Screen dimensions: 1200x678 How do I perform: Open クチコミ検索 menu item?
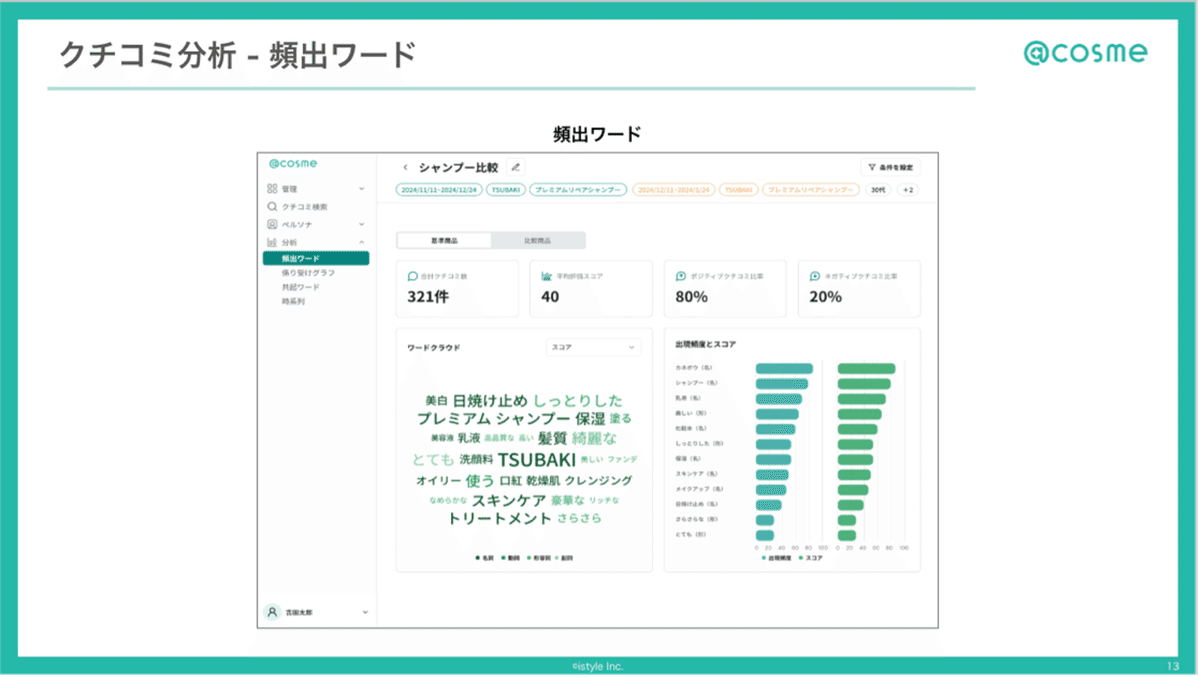(x=304, y=206)
